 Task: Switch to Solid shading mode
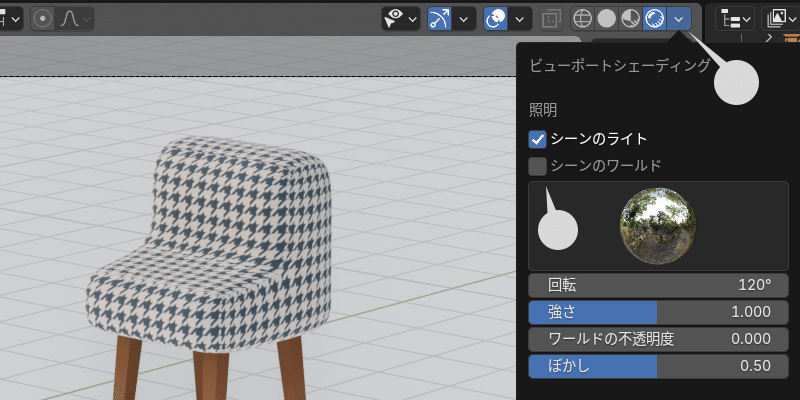606,19
